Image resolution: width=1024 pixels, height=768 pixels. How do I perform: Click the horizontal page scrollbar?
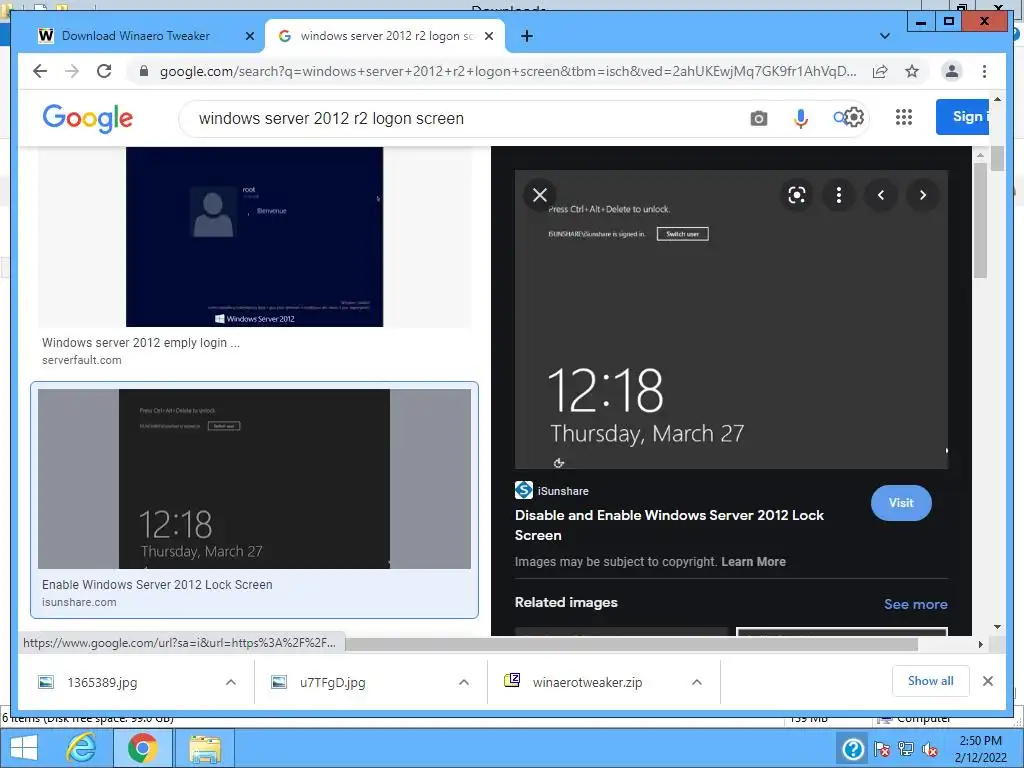coord(632,644)
